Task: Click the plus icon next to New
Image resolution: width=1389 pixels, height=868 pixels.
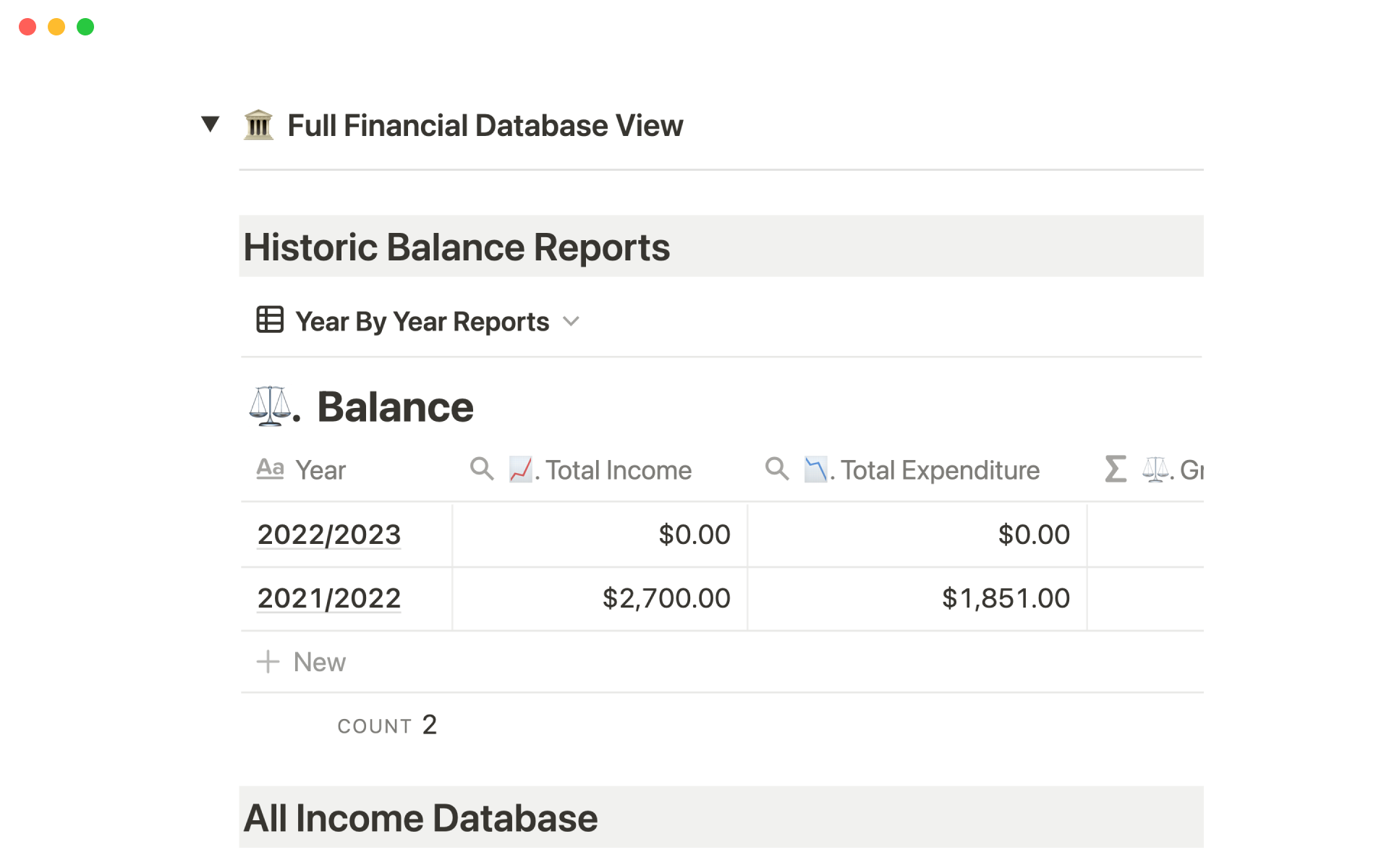Action: [268, 662]
